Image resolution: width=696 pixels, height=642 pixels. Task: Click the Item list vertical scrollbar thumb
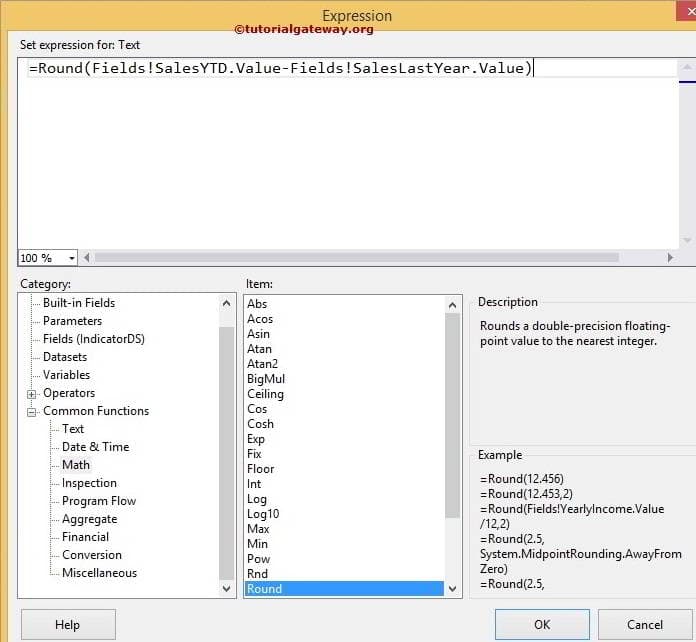point(452,416)
